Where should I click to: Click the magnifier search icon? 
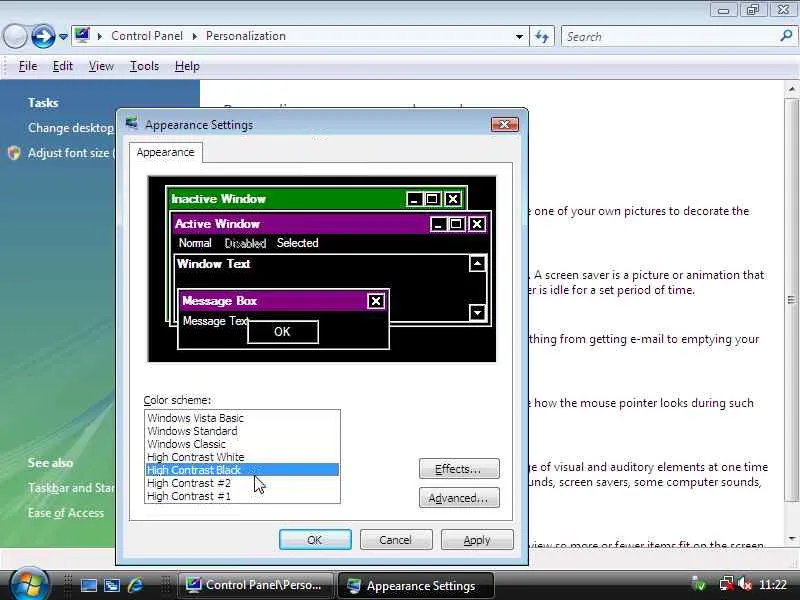point(786,36)
